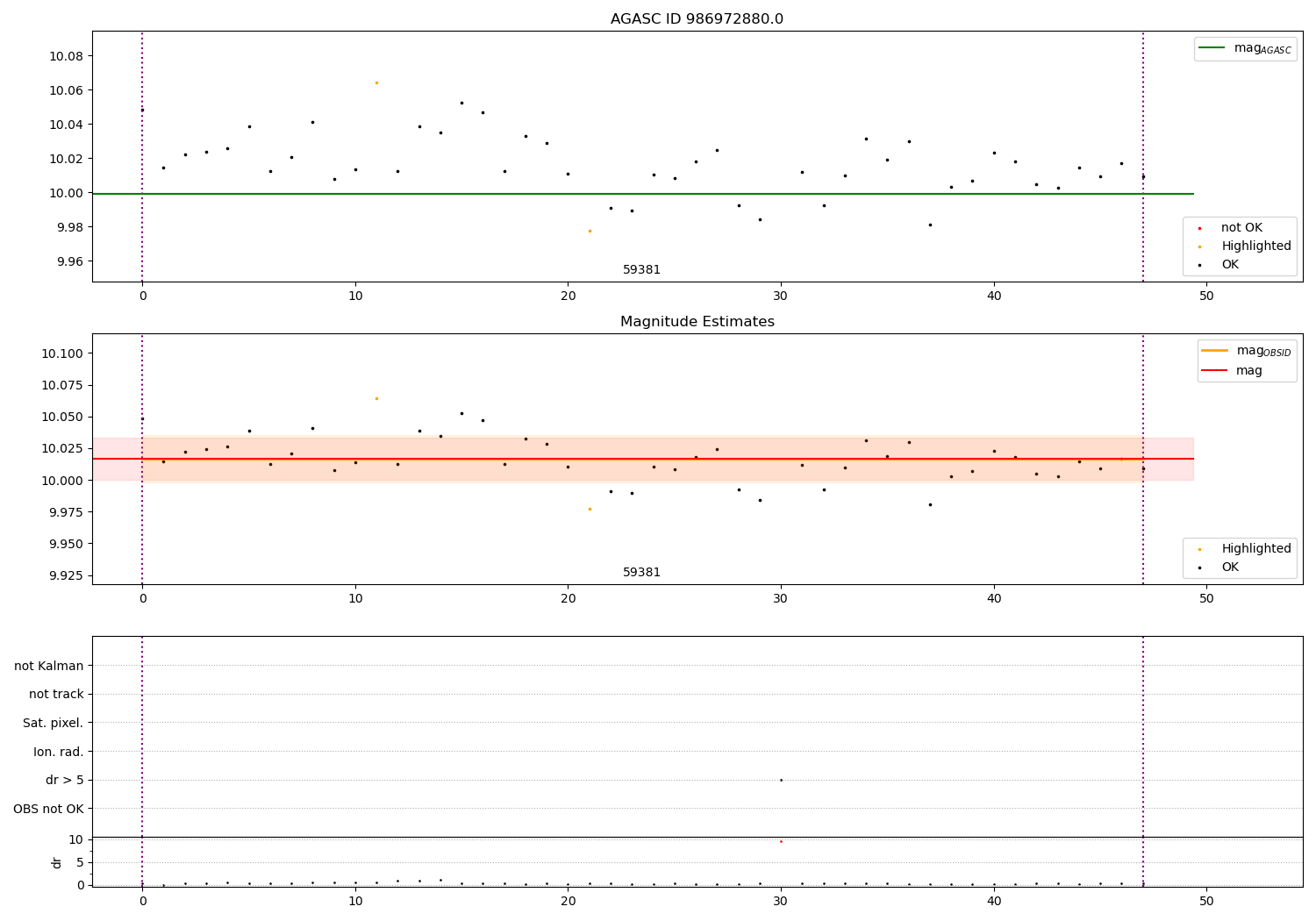Screen dimensions: 1316x921
Task: Click top plot x-axis tick label 50
Action: 1206,296
